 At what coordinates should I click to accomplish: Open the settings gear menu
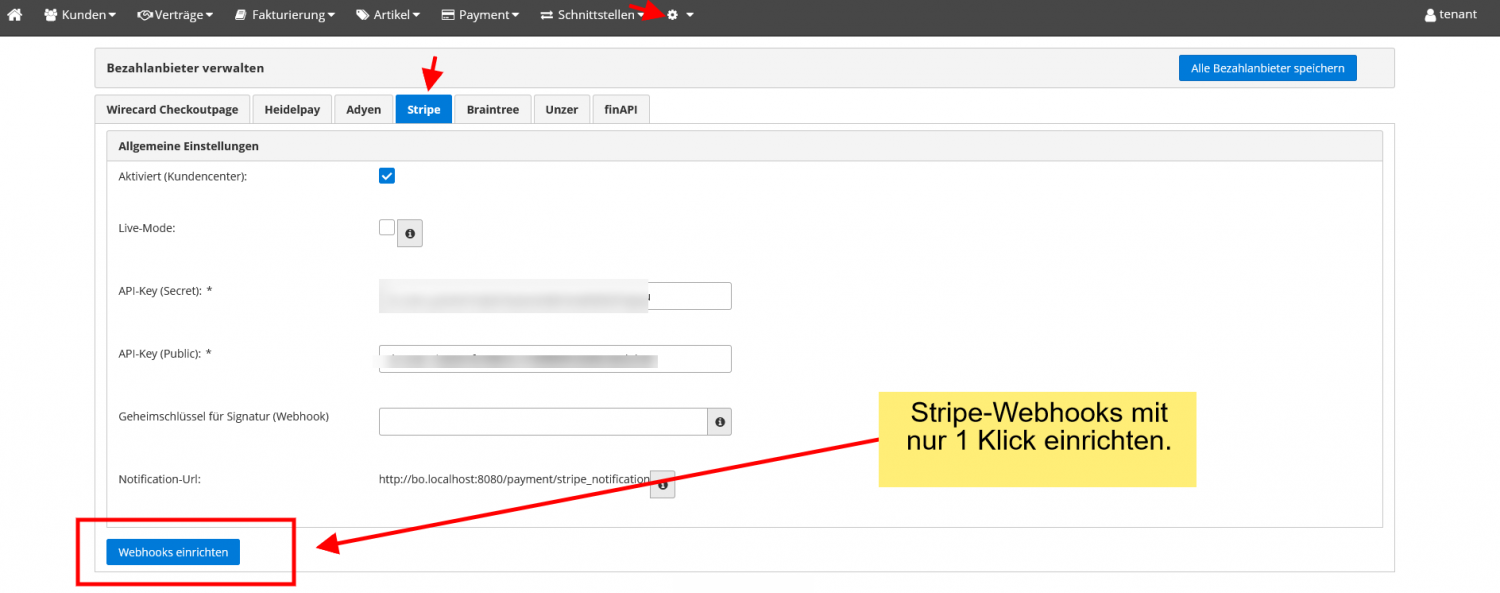tap(679, 15)
